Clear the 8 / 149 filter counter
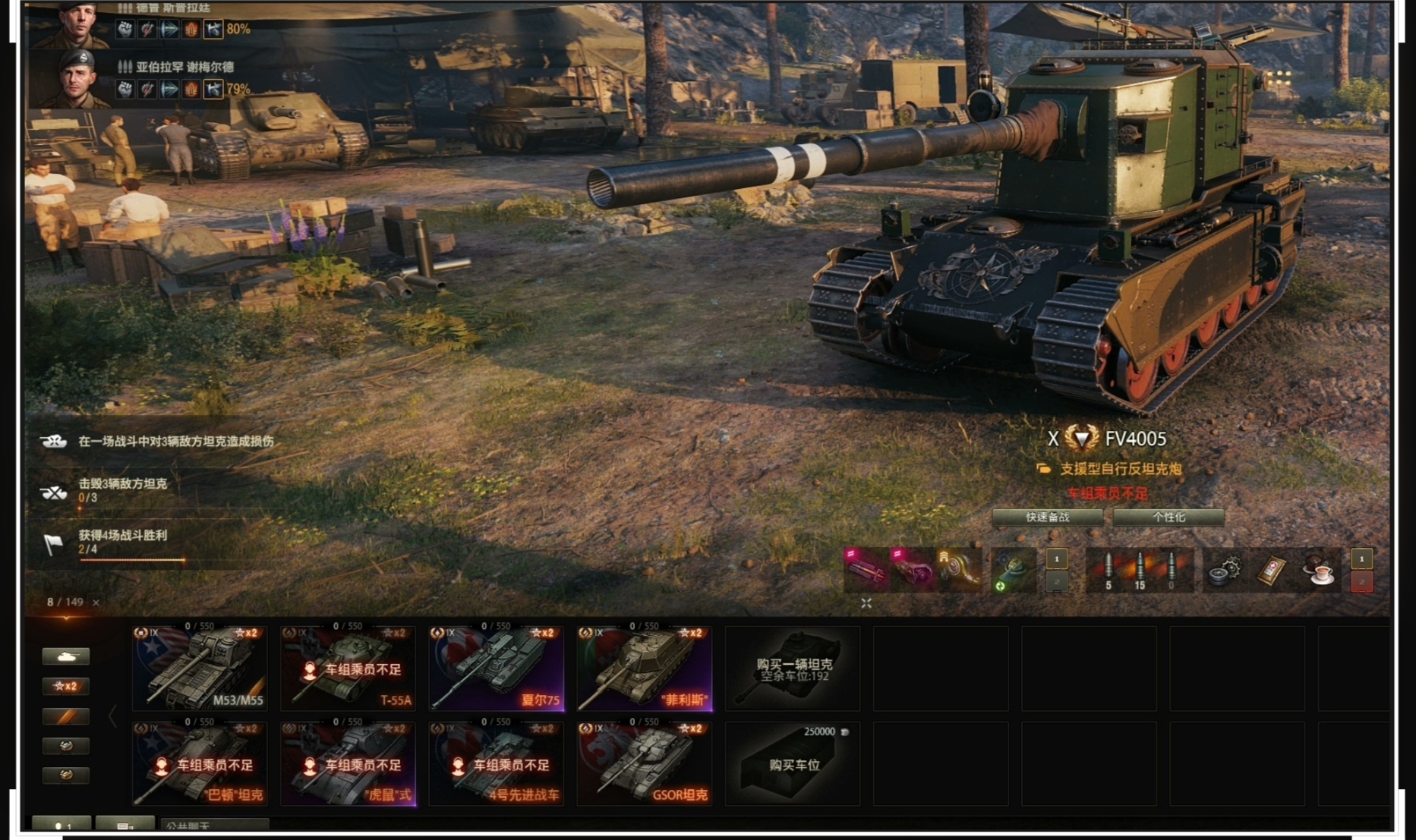1416x840 pixels. click(x=96, y=602)
